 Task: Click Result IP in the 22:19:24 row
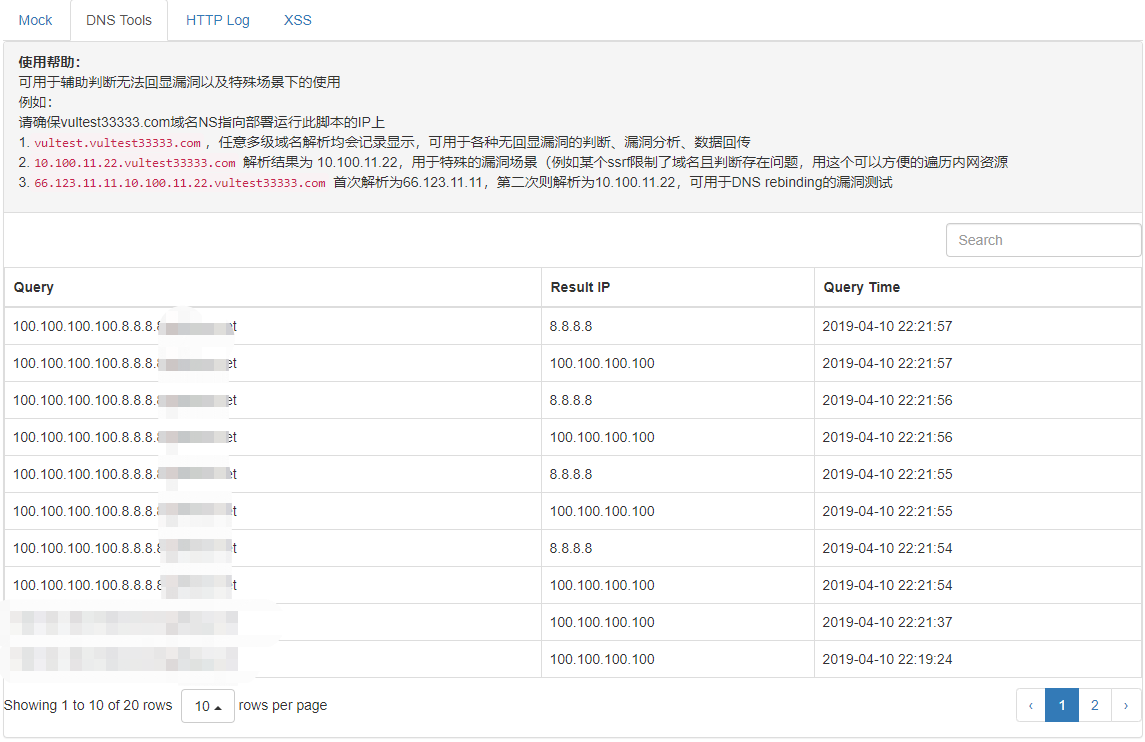point(602,659)
